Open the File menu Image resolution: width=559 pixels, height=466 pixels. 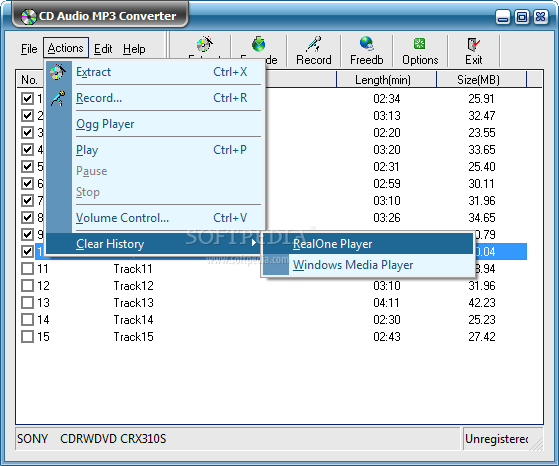pyautogui.click(x=29, y=48)
